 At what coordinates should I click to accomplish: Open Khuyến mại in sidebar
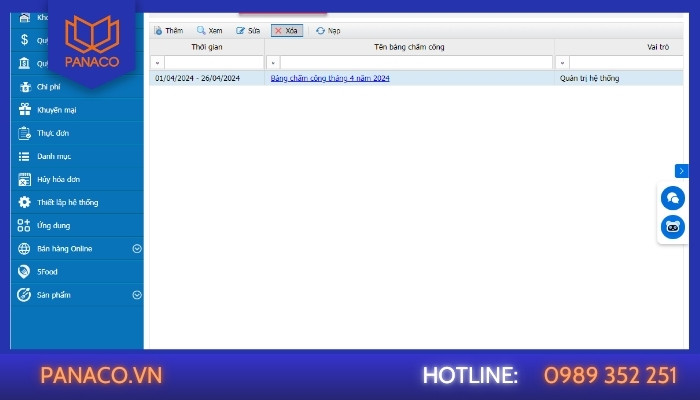point(77,110)
